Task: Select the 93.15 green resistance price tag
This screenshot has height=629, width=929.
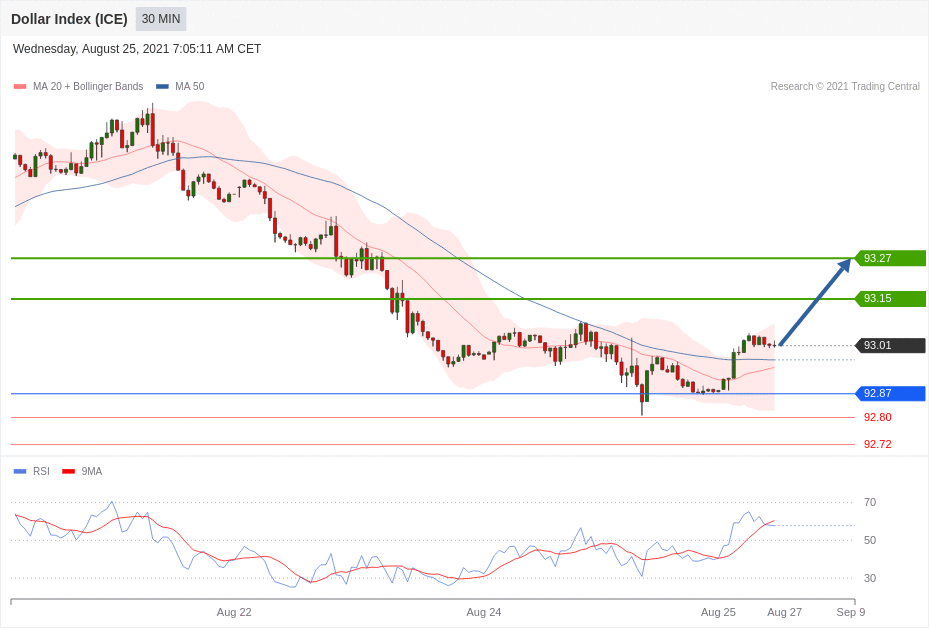Action: pos(890,299)
